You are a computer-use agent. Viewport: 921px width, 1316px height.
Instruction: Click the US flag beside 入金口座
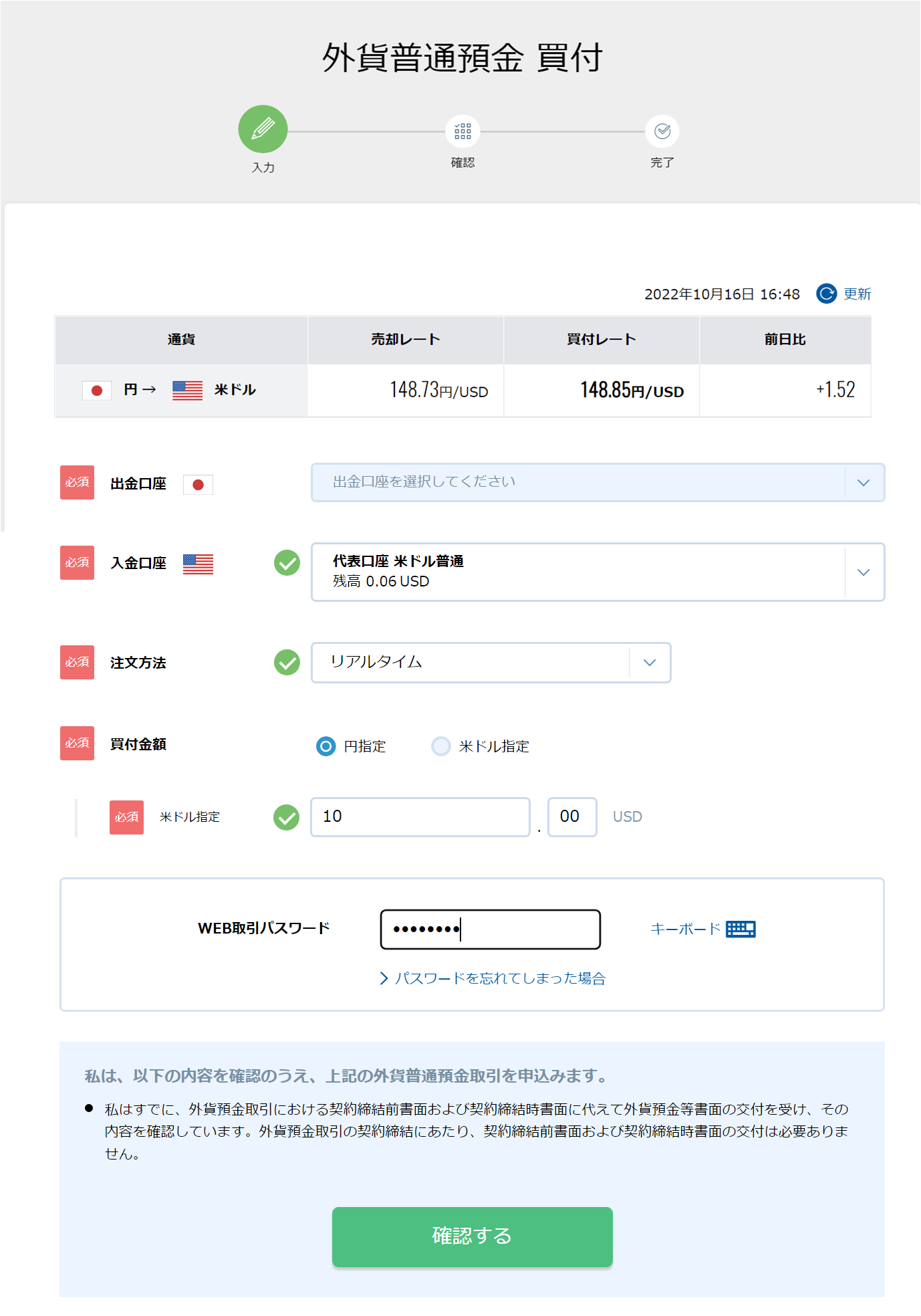coord(198,564)
